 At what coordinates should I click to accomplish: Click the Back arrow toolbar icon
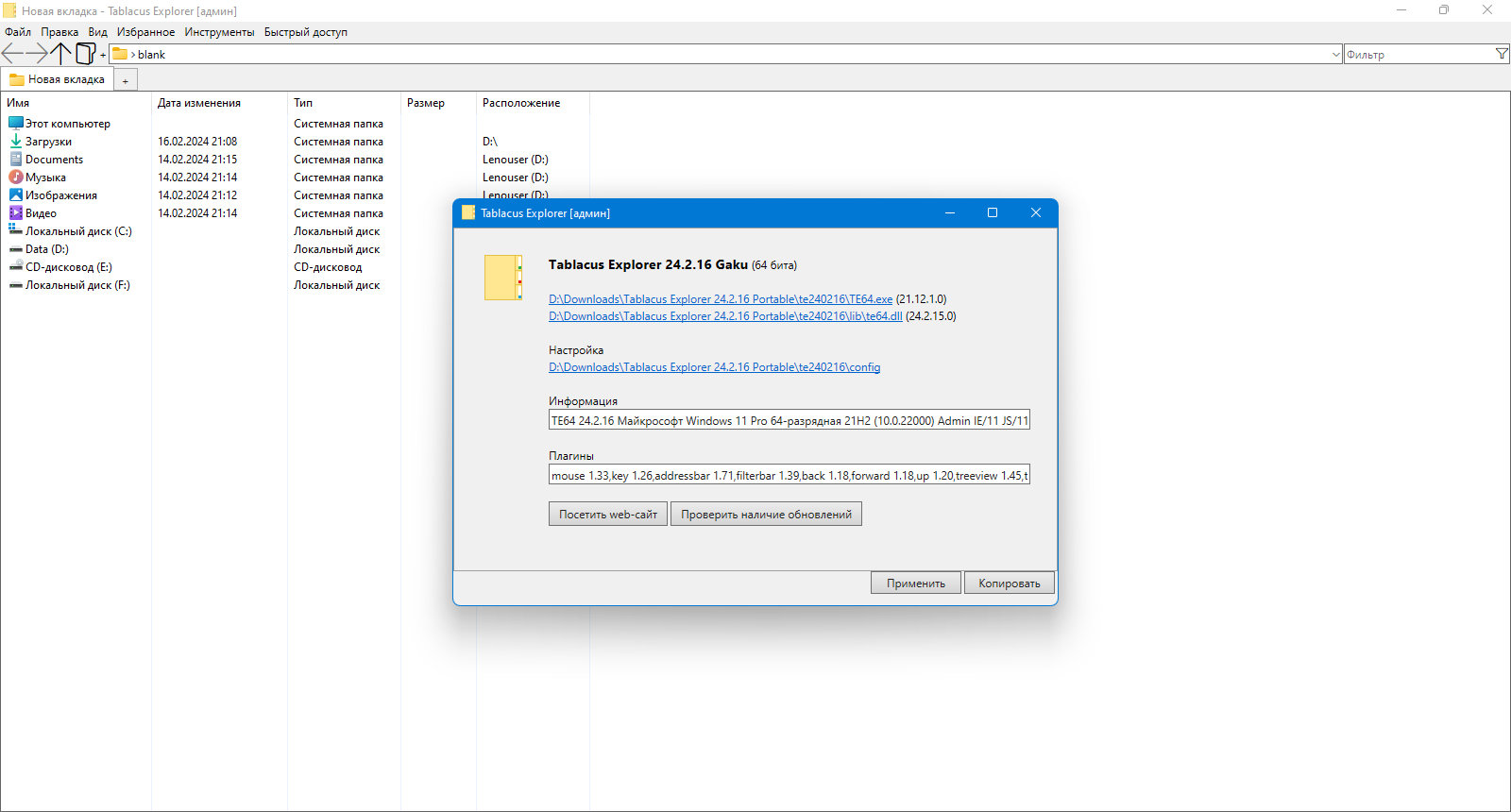click(x=12, y=53)
